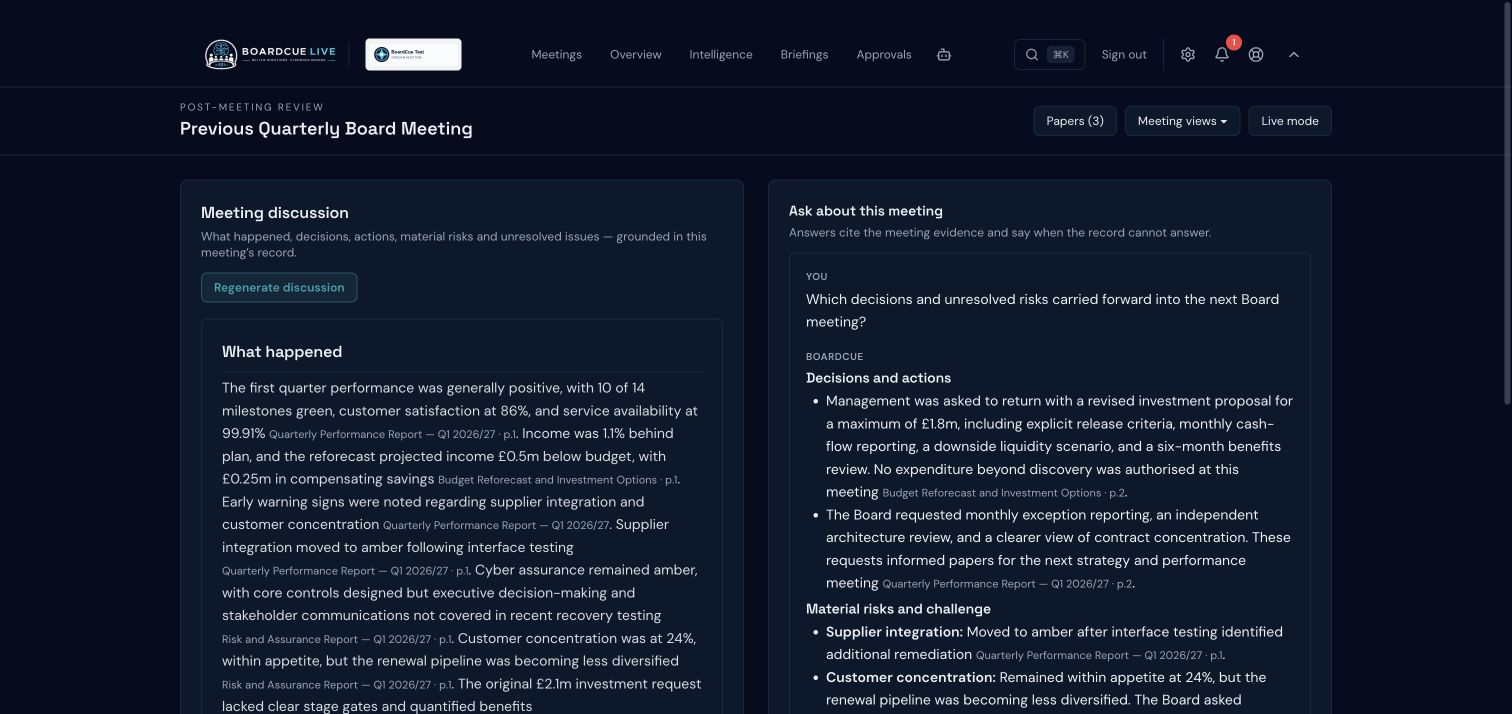Viewport: 1512px width, 714px height.
Task: Open notifications bell with badge
Action: 1222,54
